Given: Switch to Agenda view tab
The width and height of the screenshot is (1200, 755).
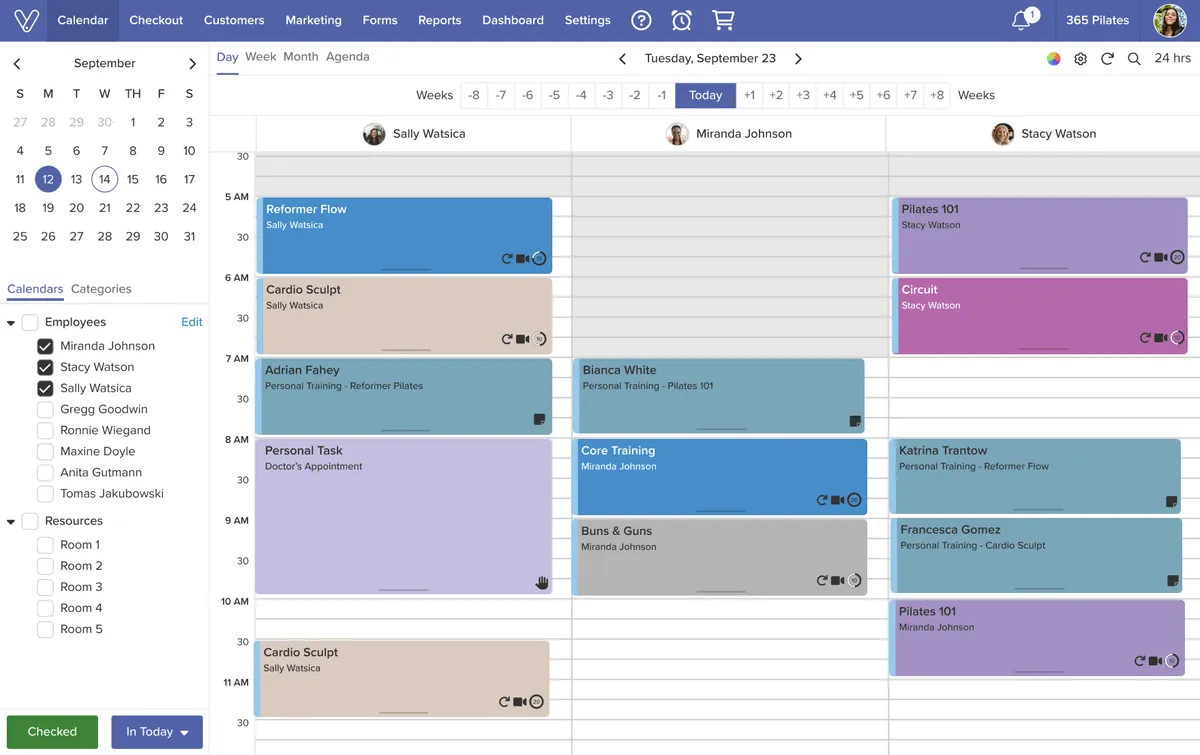Looking at the screenshot, I should pos(348,57).
